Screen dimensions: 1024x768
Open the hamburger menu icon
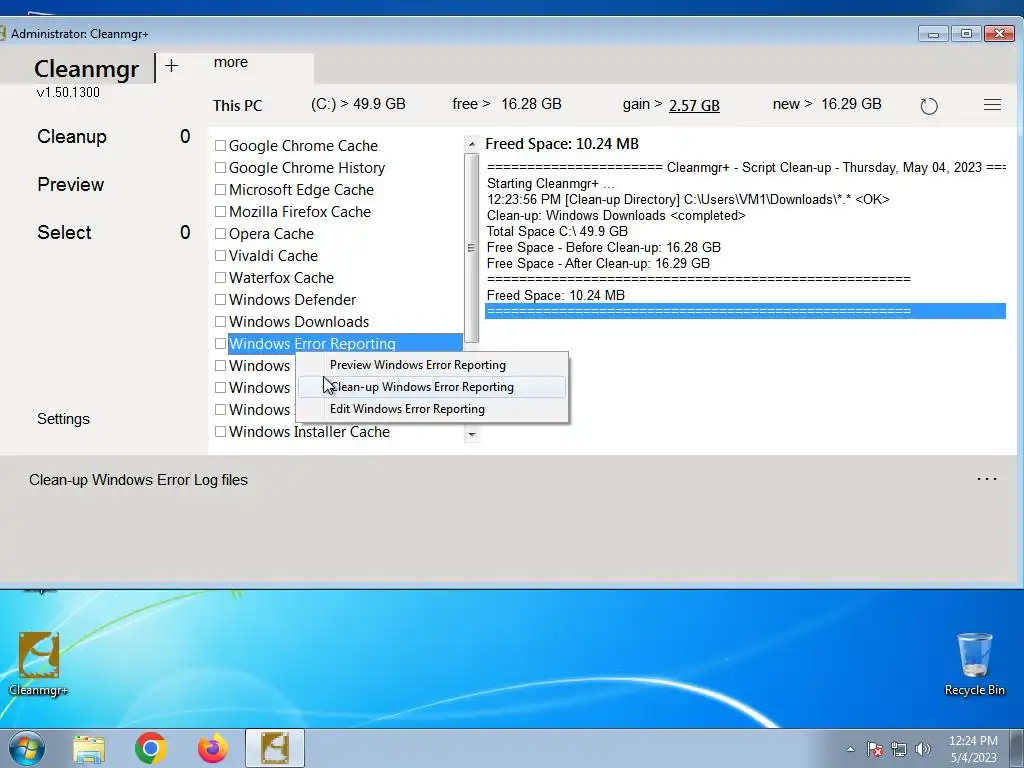[x=992, y=104]
